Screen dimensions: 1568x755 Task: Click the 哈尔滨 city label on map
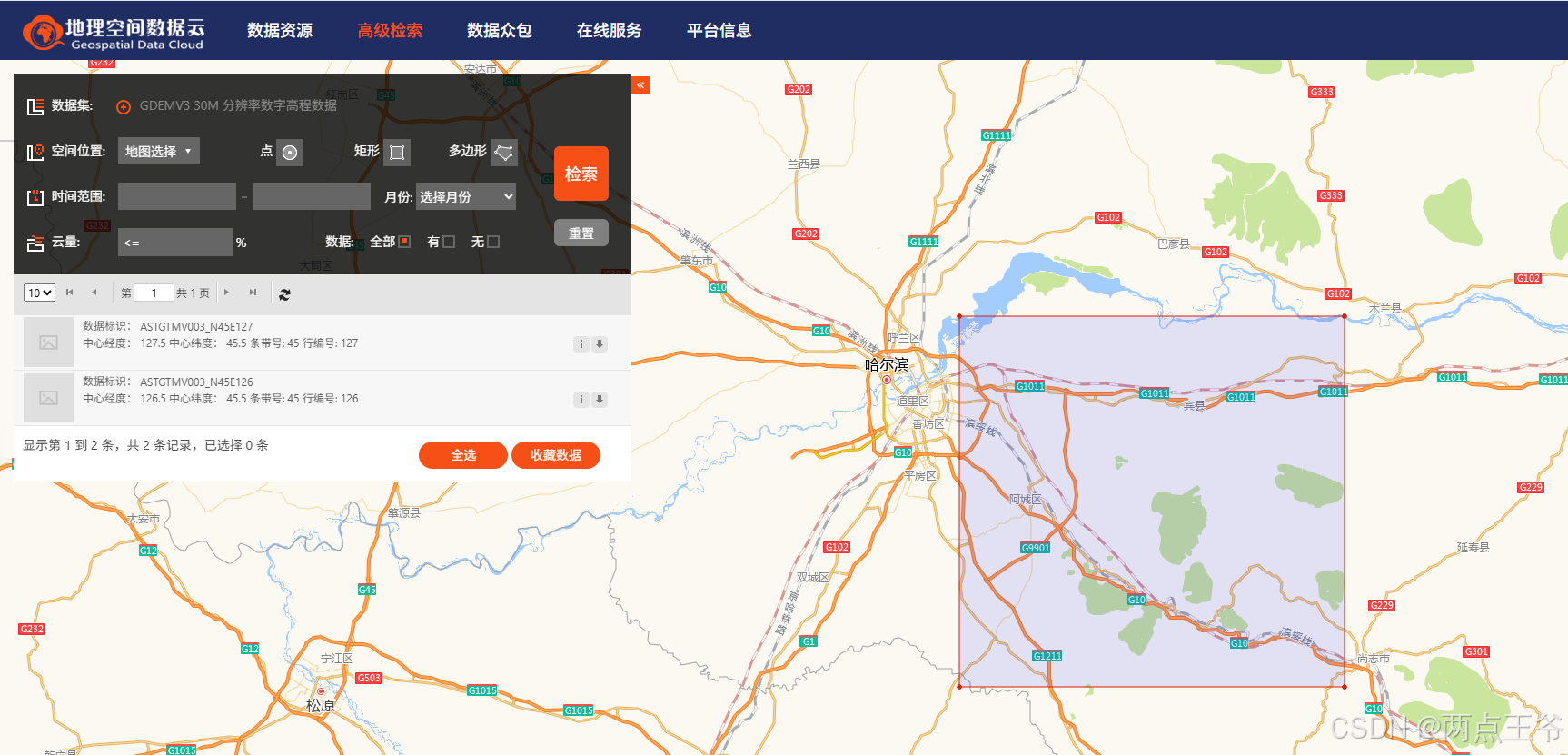(x=887, y=364)
